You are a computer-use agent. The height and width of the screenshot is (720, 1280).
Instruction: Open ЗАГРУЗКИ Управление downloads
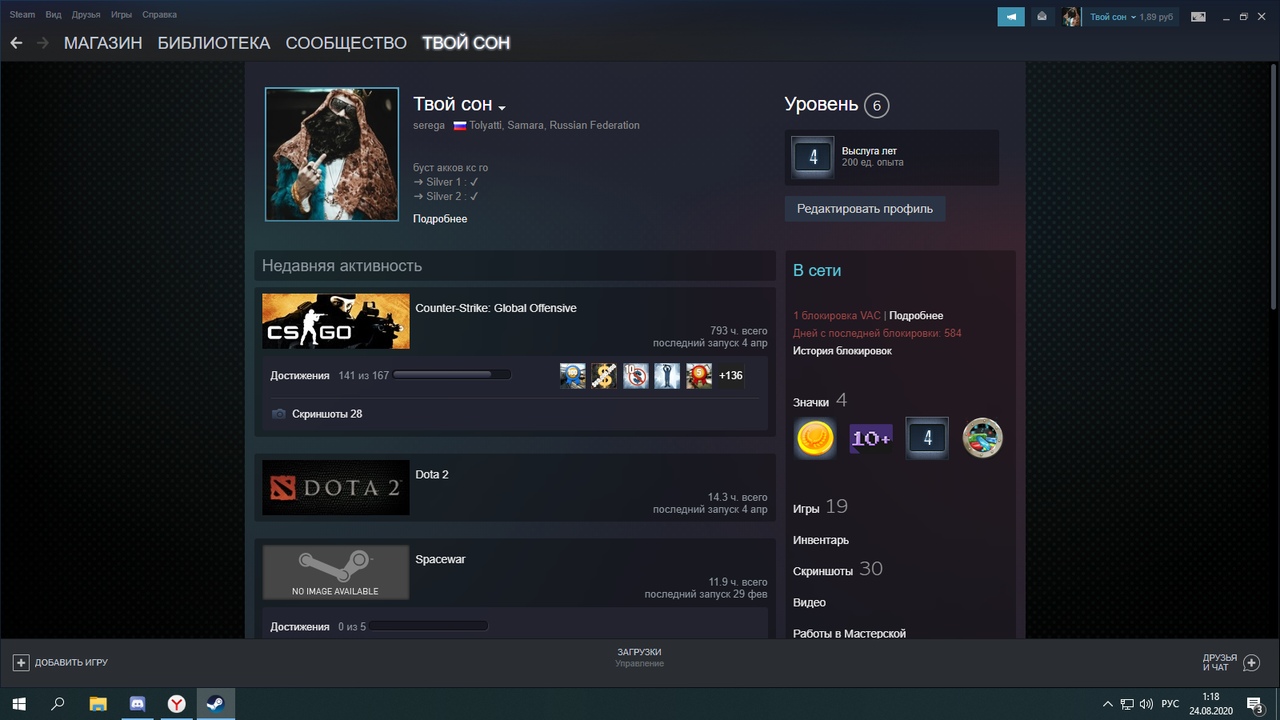(639, 657)
